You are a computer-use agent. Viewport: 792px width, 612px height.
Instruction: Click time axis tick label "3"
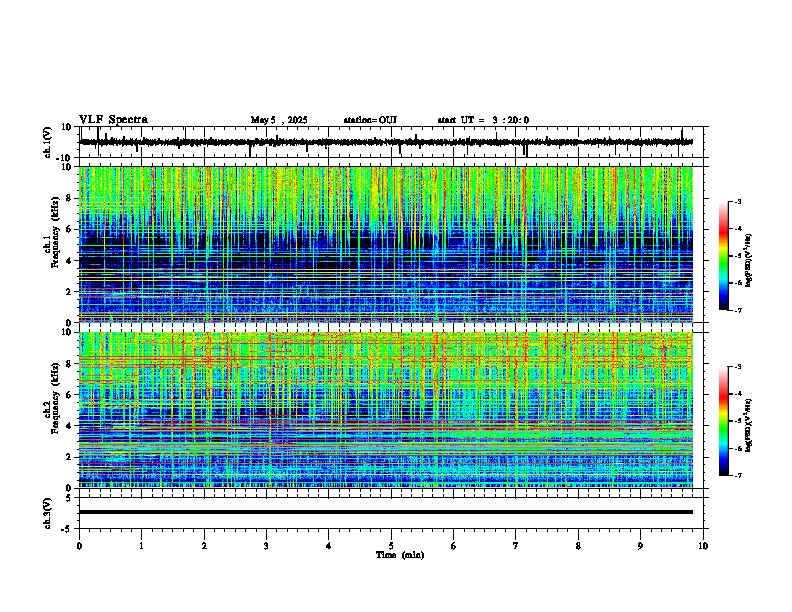point(266,546)
